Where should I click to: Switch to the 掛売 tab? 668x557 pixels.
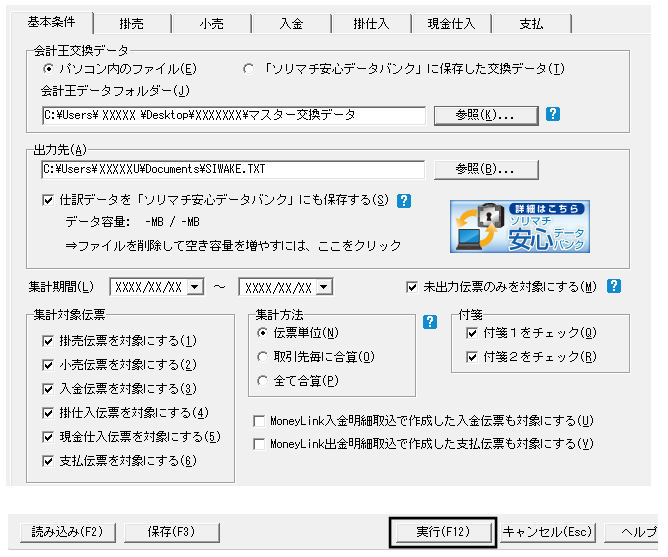[x=132, y=23]
